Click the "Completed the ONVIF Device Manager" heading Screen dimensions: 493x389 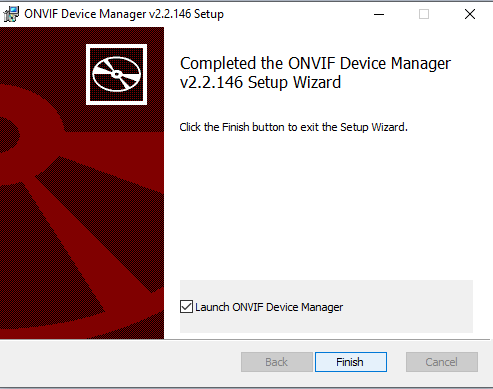coord(315,63)
